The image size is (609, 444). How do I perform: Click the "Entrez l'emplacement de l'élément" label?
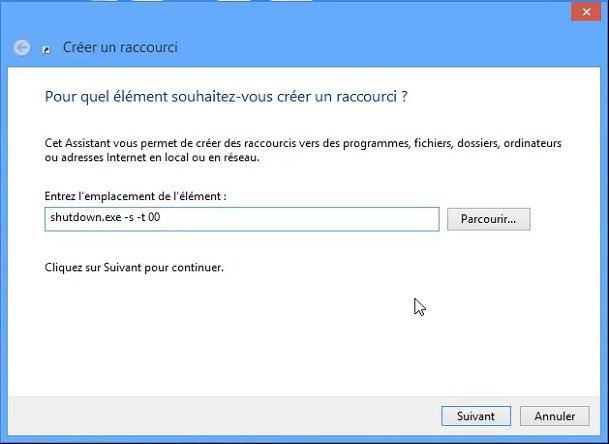(x=136, y=196)
